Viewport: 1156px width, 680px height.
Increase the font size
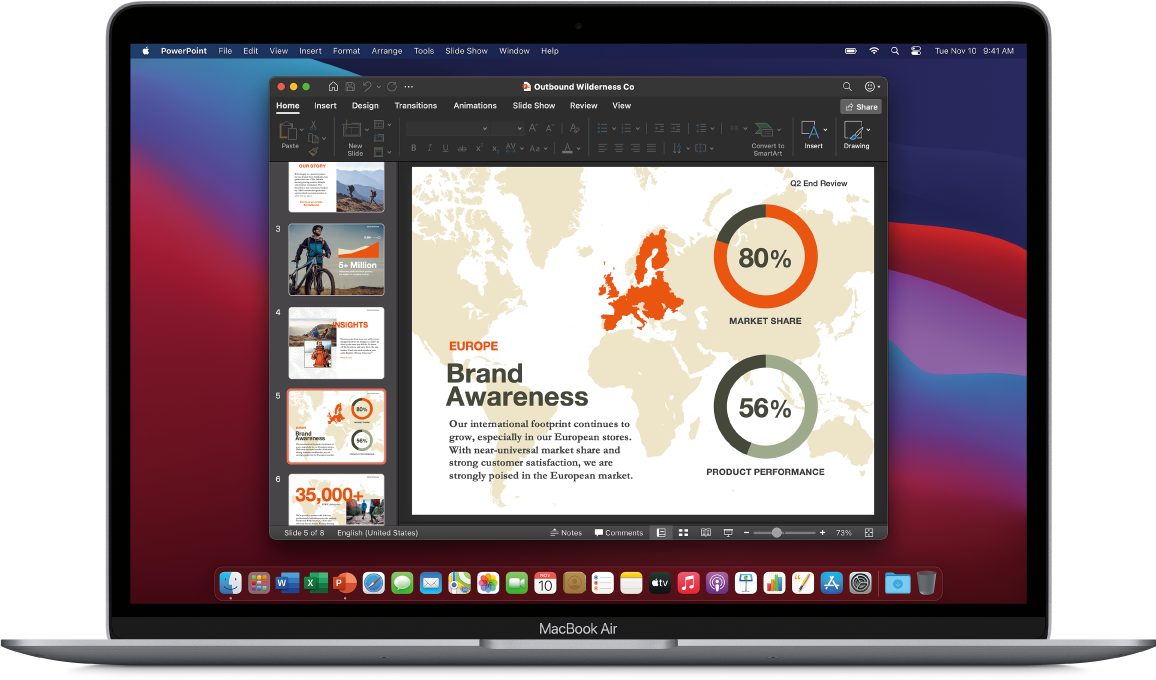tap(533, 128)
